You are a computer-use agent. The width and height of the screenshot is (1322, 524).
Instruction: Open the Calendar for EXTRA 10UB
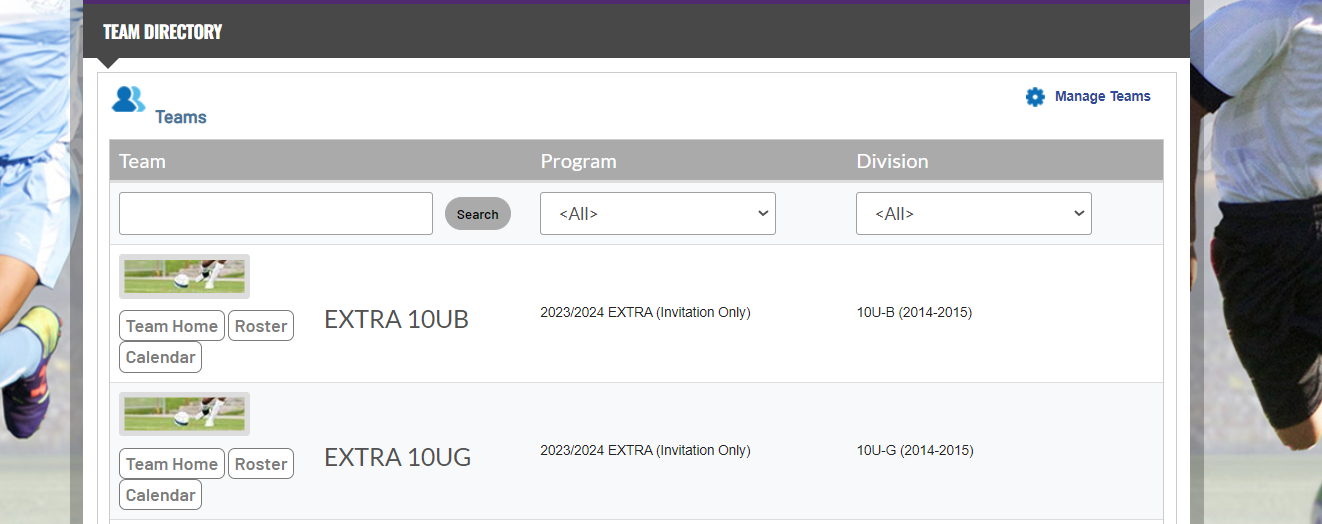coord(160,357)
